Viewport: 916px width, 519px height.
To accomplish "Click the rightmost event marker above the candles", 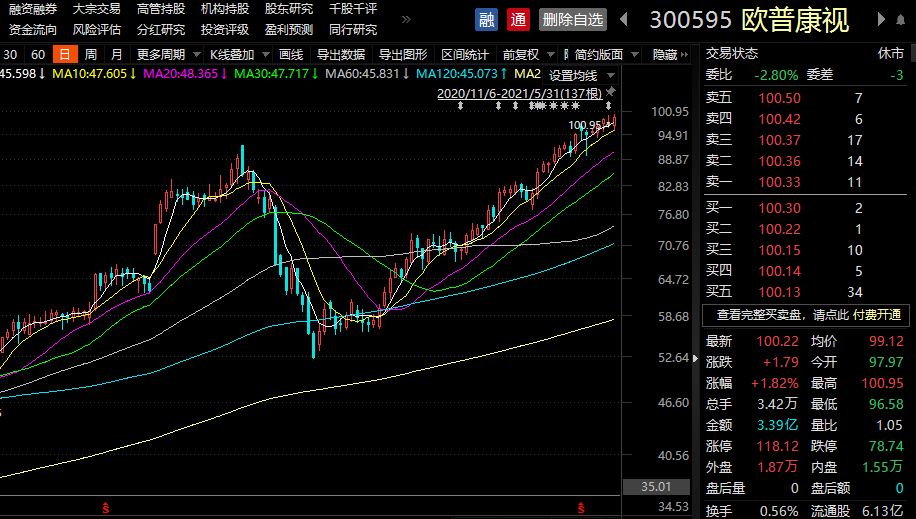I will pyautogui.click(x=608, y=106).
